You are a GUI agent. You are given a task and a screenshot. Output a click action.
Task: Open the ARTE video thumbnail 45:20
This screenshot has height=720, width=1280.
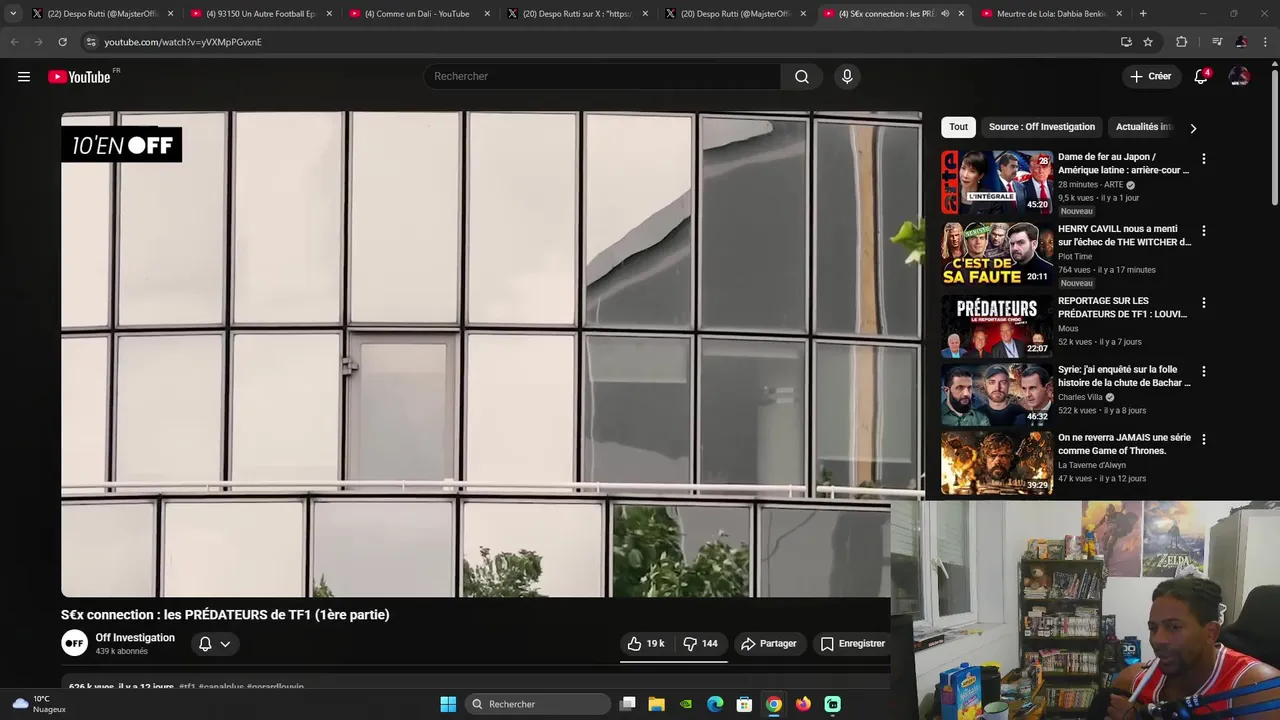[997, 182]
